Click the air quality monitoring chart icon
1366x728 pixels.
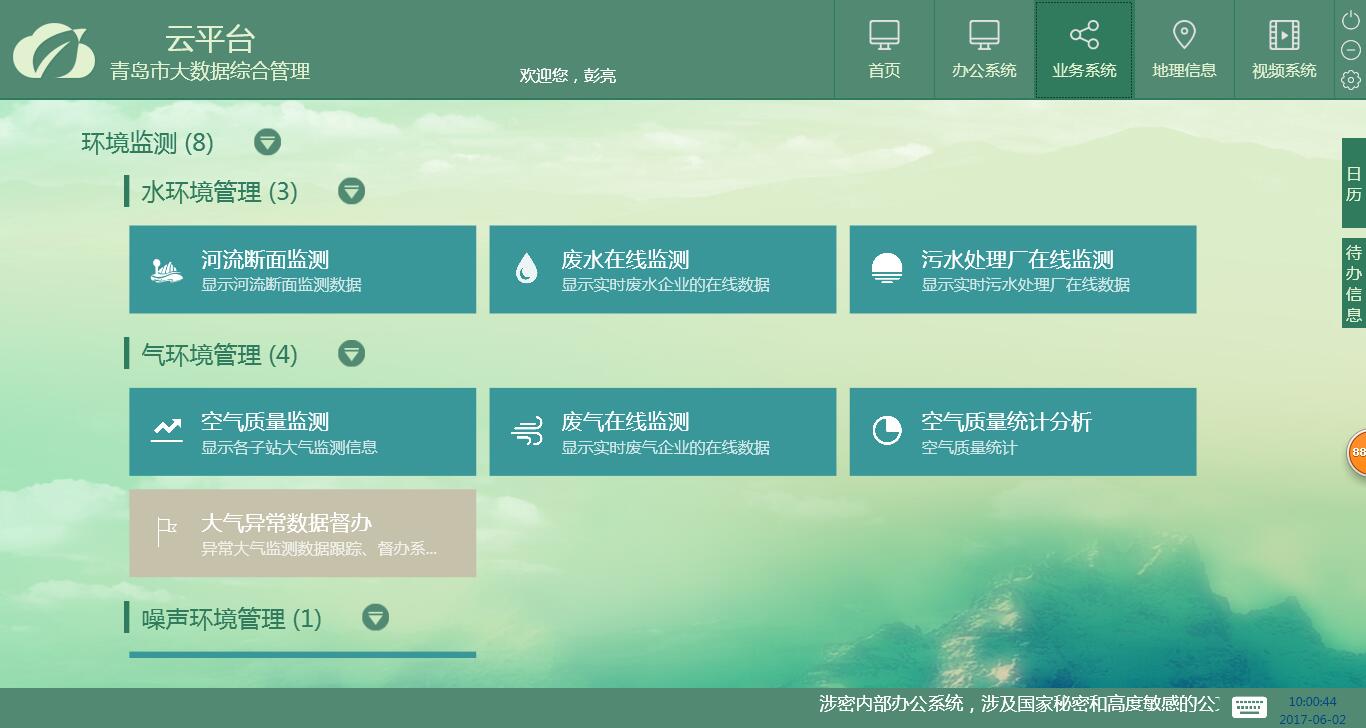(x=166, y=431)
